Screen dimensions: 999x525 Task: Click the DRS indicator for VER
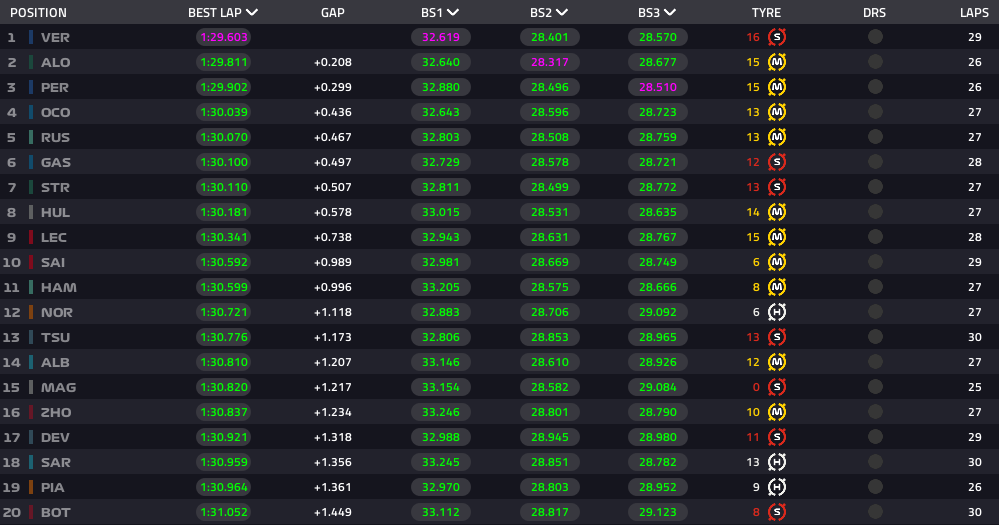[x=875, y=37]
